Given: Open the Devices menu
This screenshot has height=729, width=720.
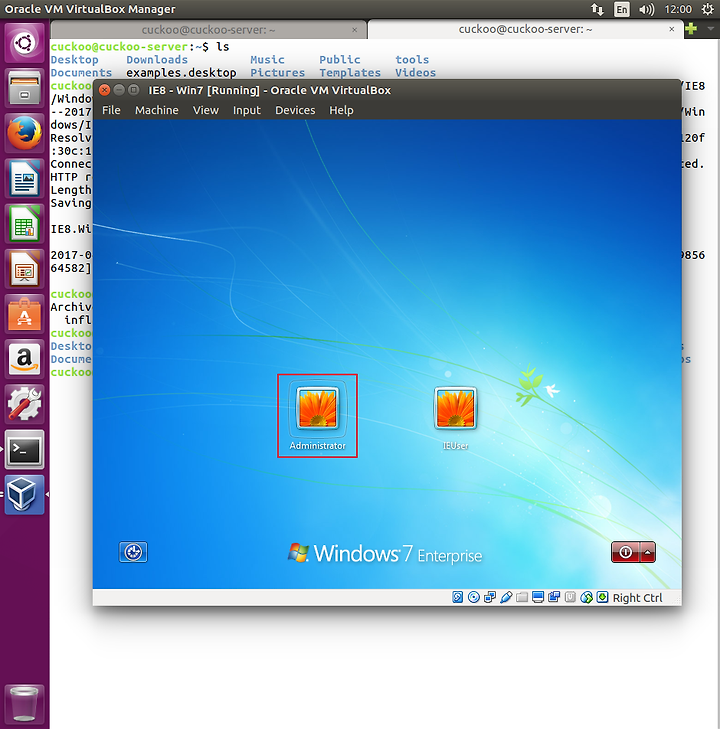Looking at the screenshot, I should click(295, 110).
